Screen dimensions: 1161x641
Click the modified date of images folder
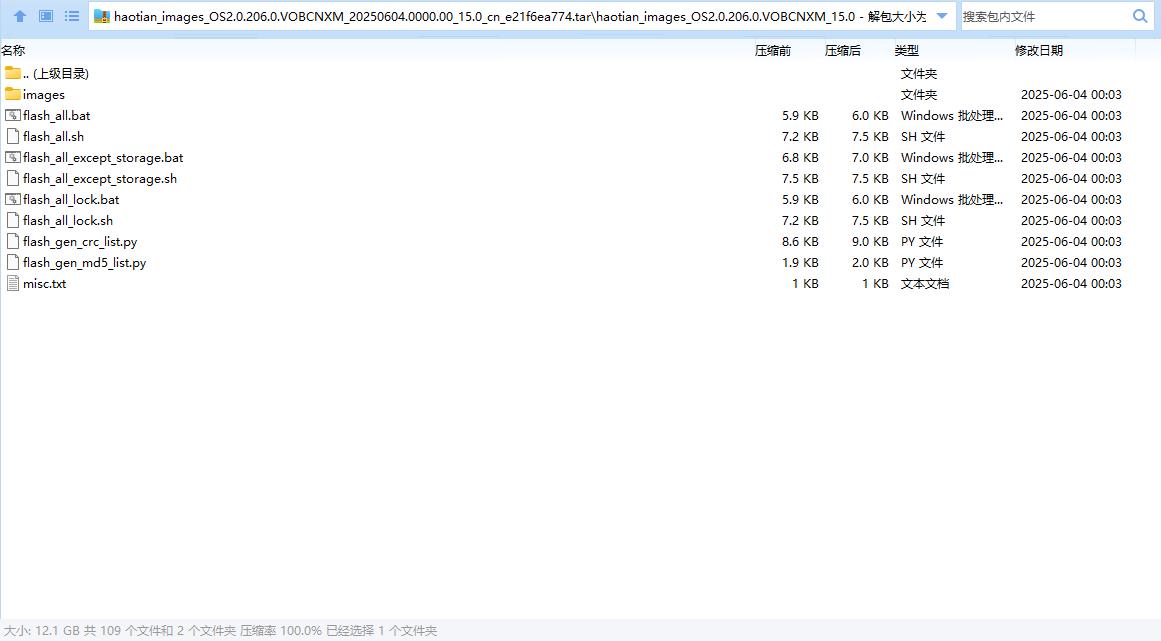[1071, 95]
